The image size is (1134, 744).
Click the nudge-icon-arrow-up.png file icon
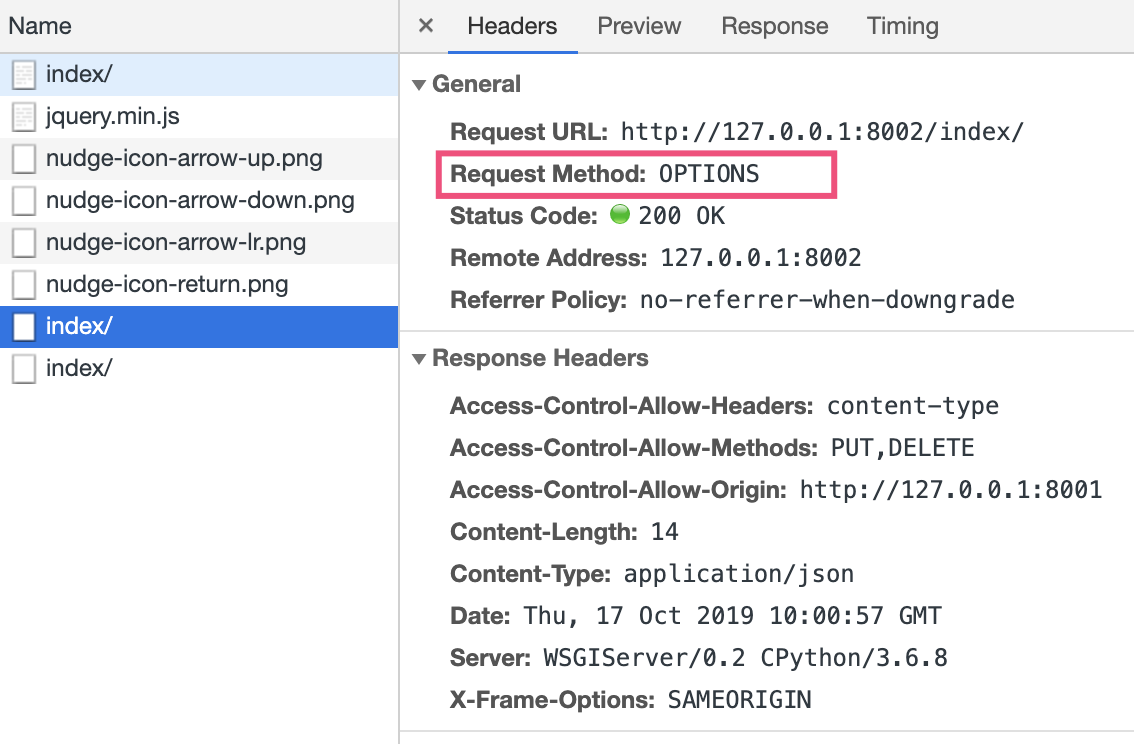point(24,159)
